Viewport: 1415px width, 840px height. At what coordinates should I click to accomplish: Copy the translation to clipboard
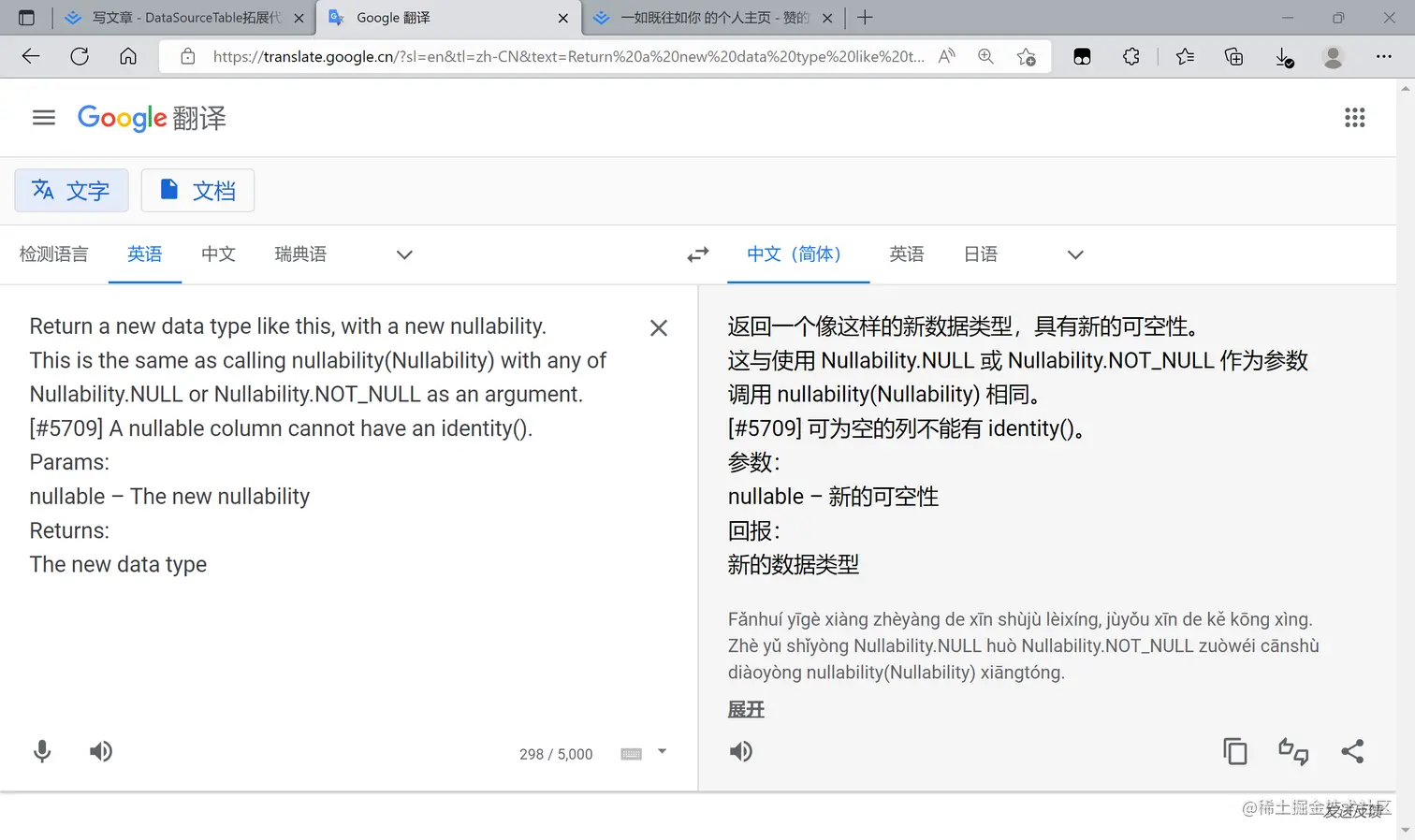[x=1235, y=751]
